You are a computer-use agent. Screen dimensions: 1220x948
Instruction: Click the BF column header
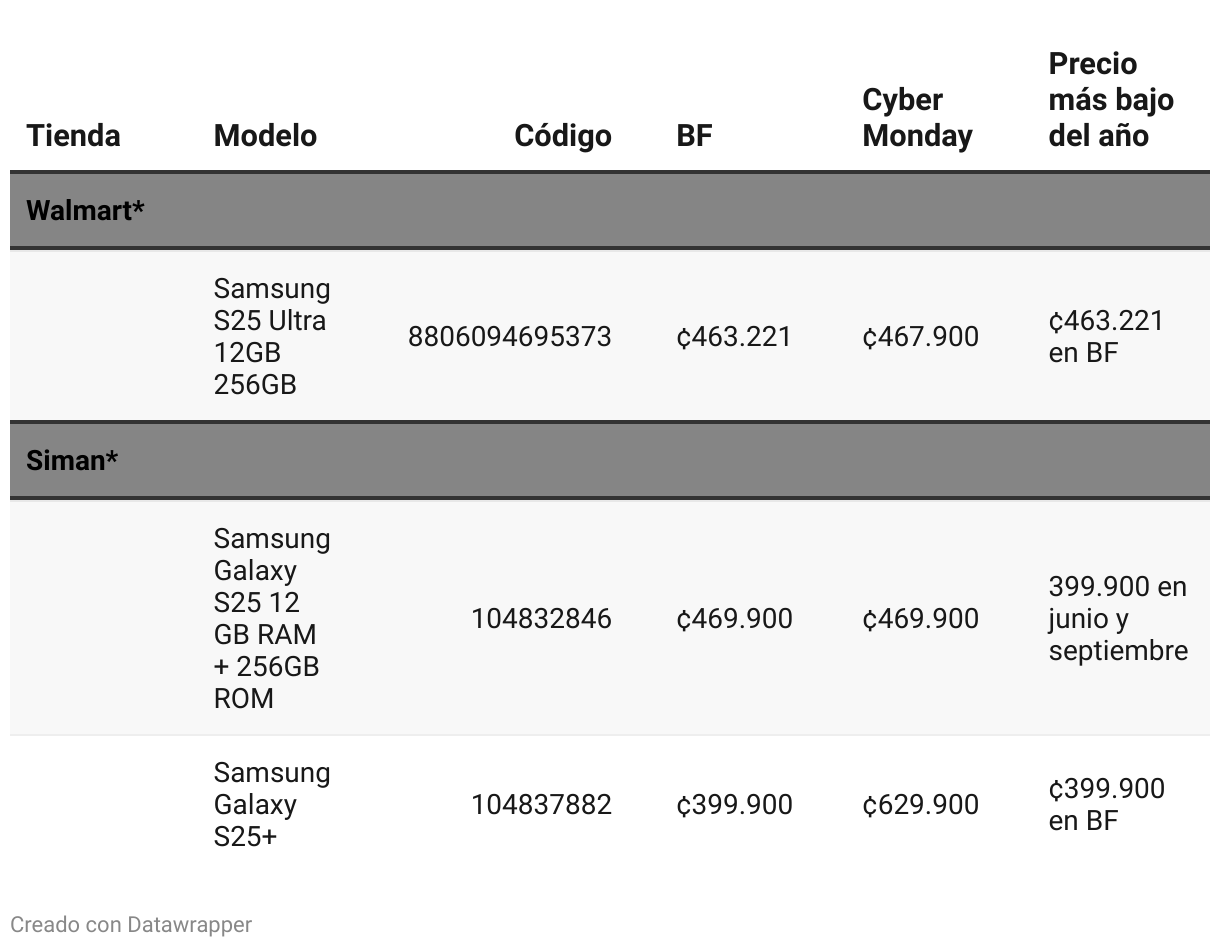pyautogui.click(x=694, y=136)
